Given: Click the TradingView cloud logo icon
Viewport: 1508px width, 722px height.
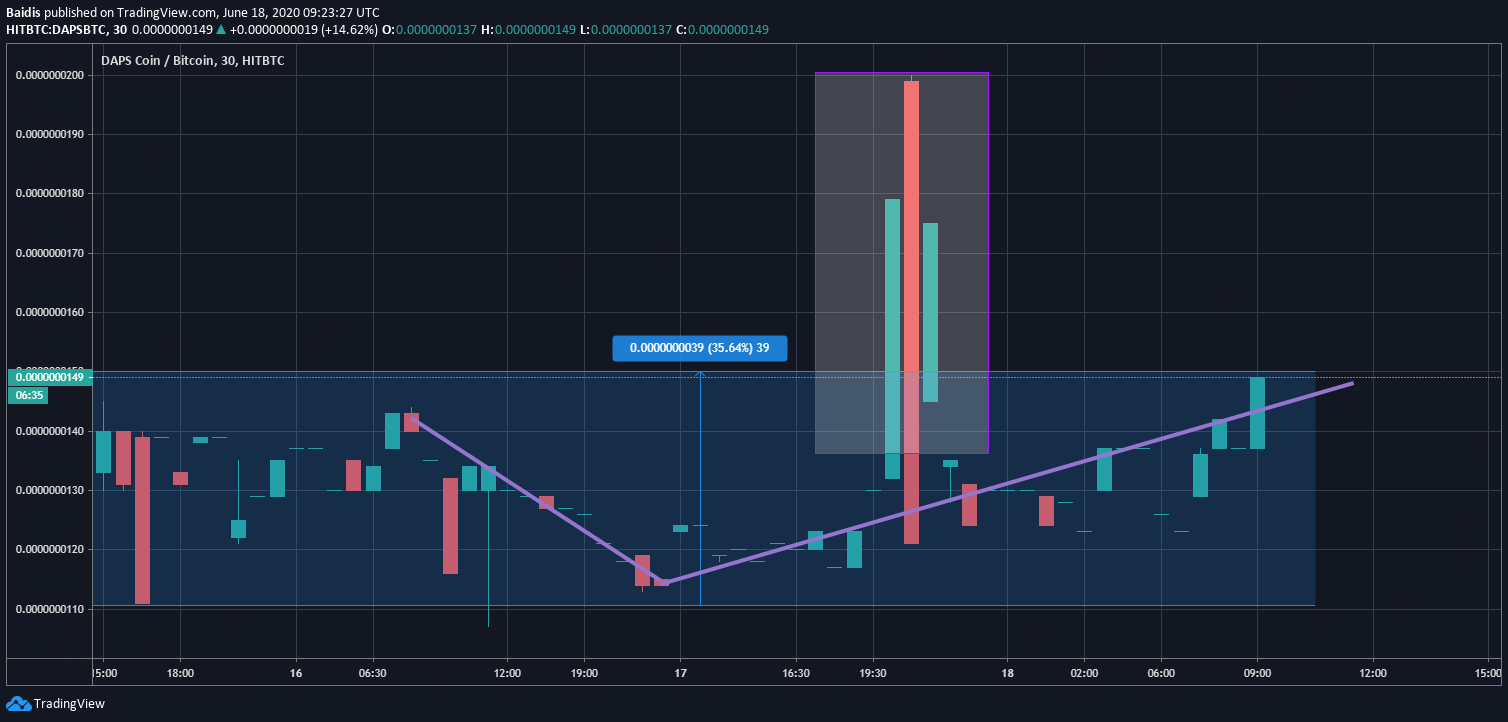Looking at the screenshot, I should pyautogui.click(x=18, y=704).
